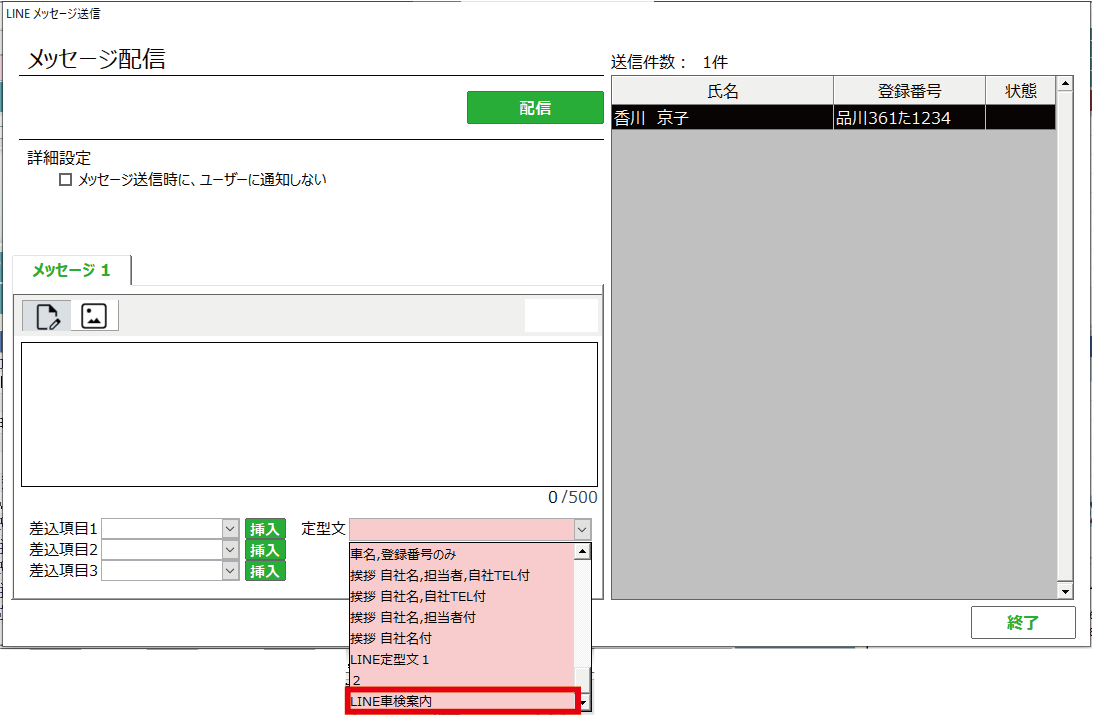Choose '挨拶 自社名,担当者,自社TEL付' template

461,576
